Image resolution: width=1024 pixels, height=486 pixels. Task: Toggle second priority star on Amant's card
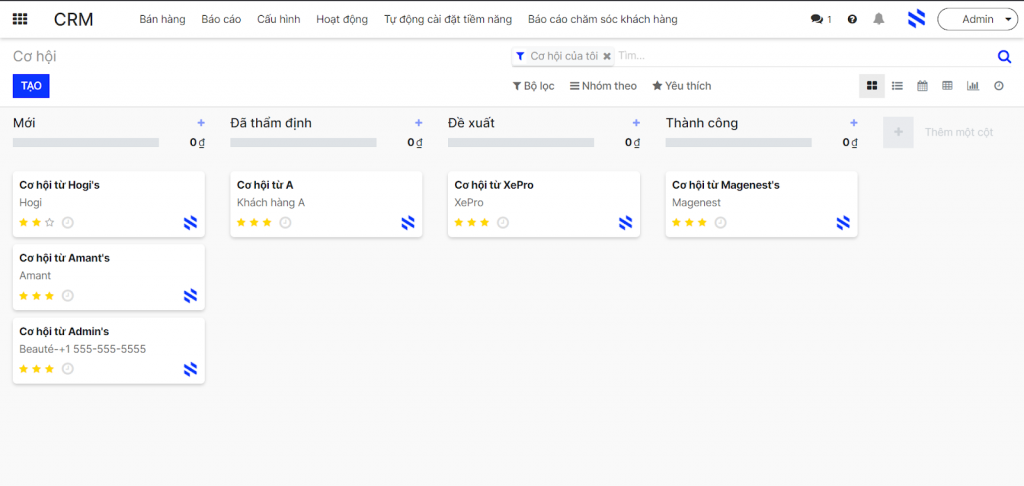tap(37, 296)
